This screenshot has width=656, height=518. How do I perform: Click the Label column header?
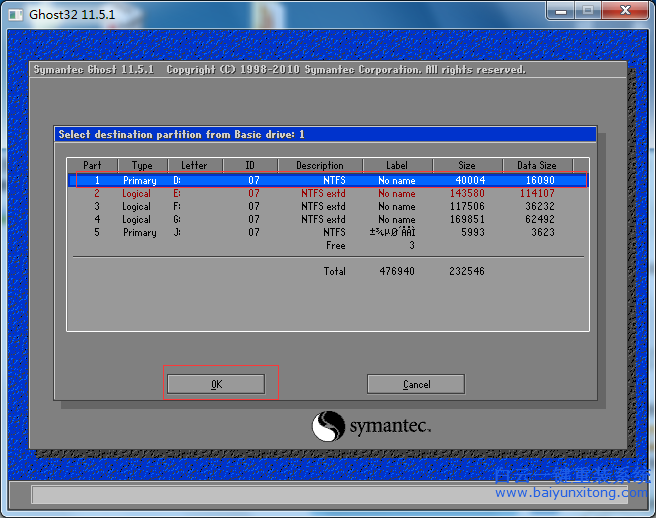[396, 166]
